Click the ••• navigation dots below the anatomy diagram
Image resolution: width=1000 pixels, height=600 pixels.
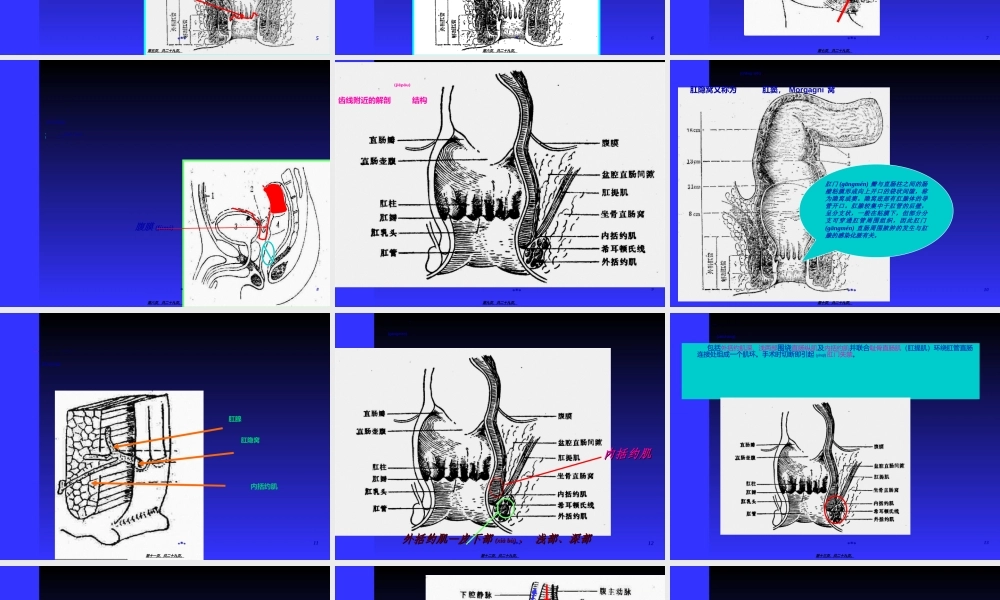tap(515, 289)
